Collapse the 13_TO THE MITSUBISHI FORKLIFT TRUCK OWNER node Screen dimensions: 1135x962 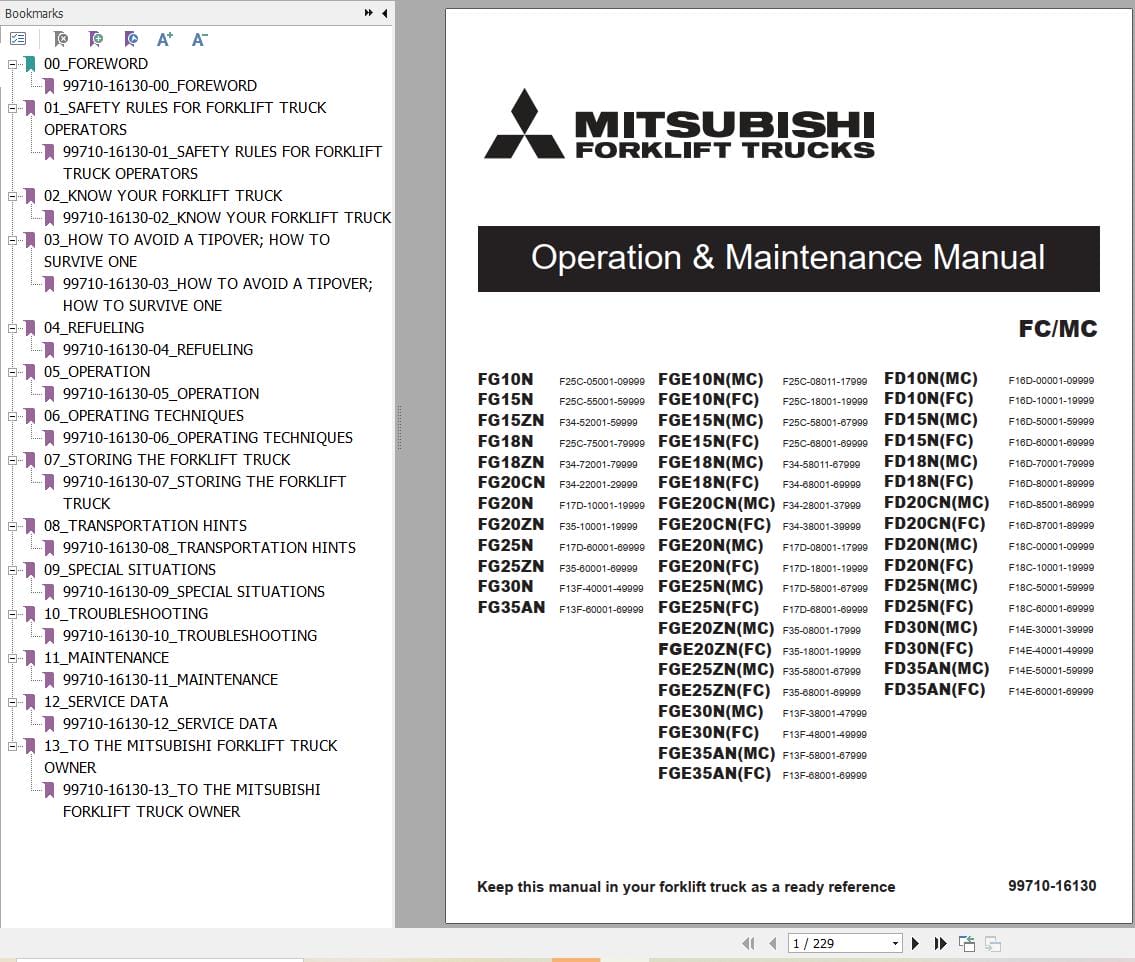tap(12, 746)
